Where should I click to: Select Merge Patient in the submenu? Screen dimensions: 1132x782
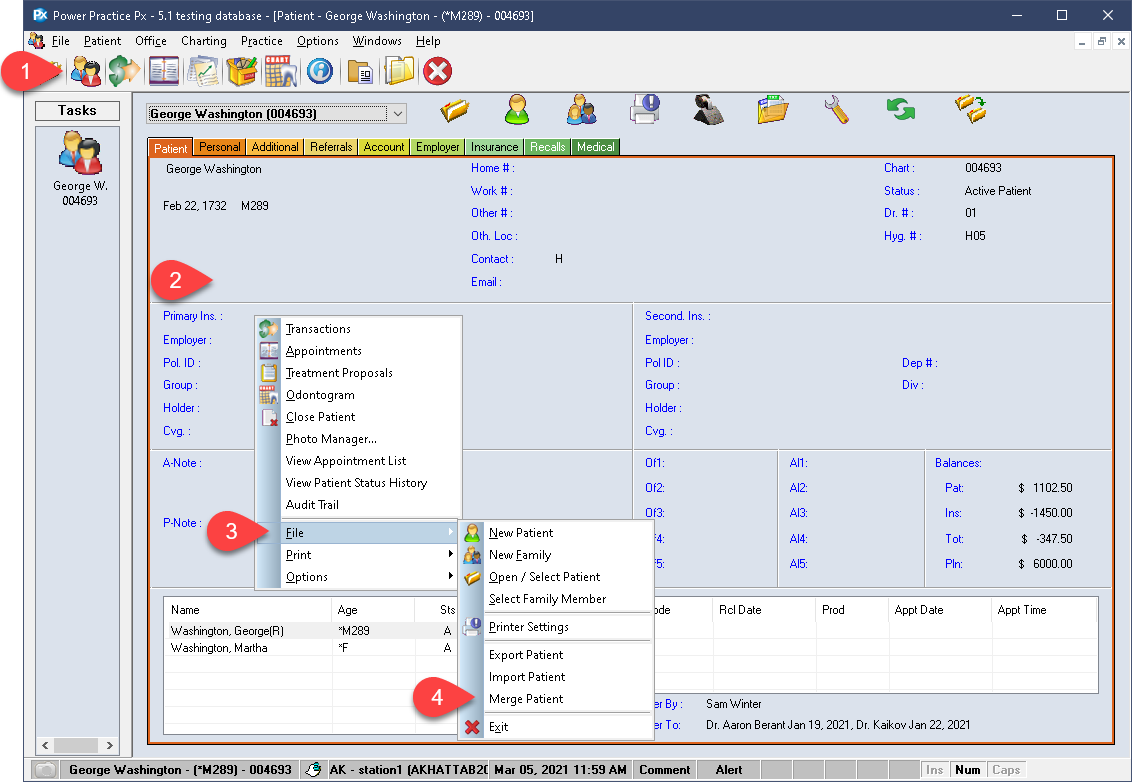556,699
